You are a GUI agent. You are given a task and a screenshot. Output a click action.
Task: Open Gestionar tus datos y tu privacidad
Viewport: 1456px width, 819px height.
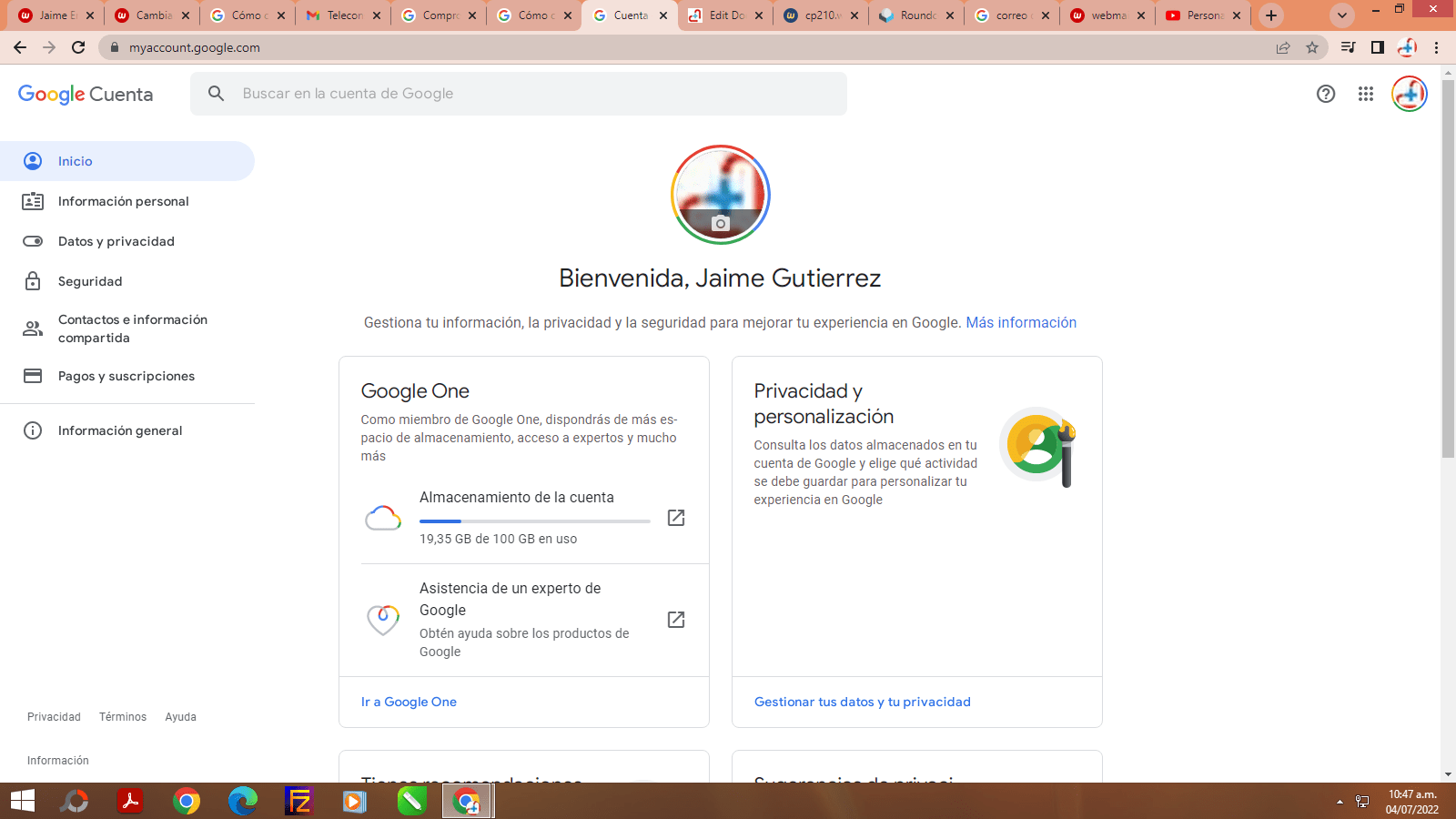click(x=863, y=702)
